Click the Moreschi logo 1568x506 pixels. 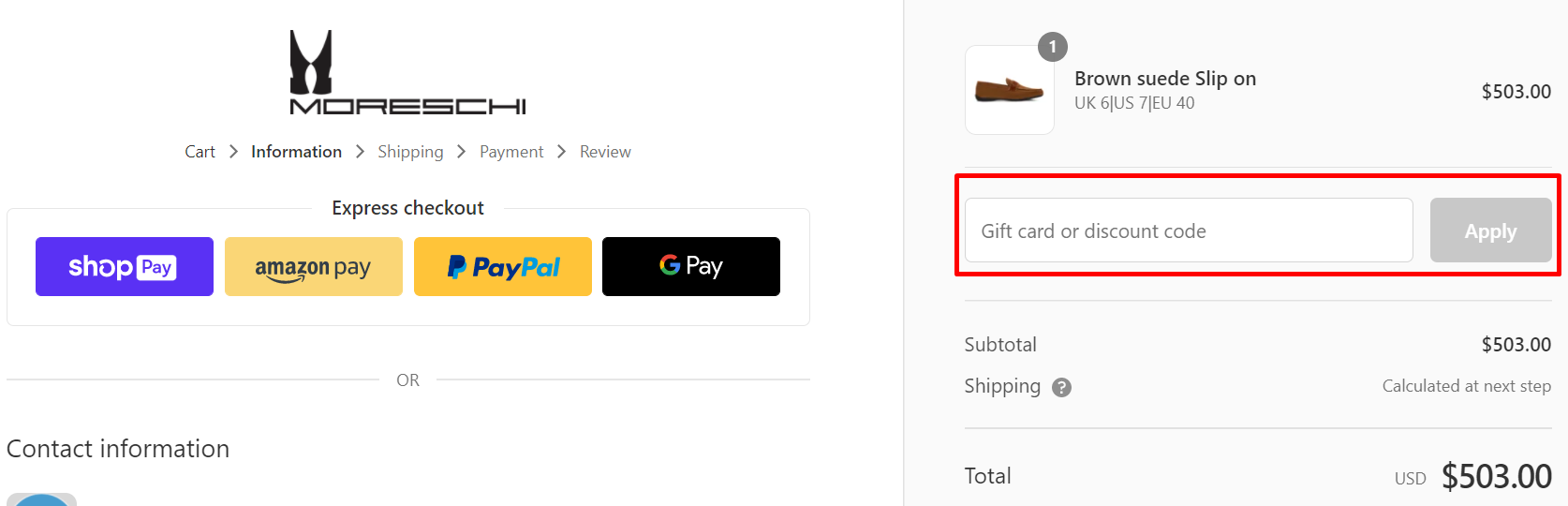point(407,73)
